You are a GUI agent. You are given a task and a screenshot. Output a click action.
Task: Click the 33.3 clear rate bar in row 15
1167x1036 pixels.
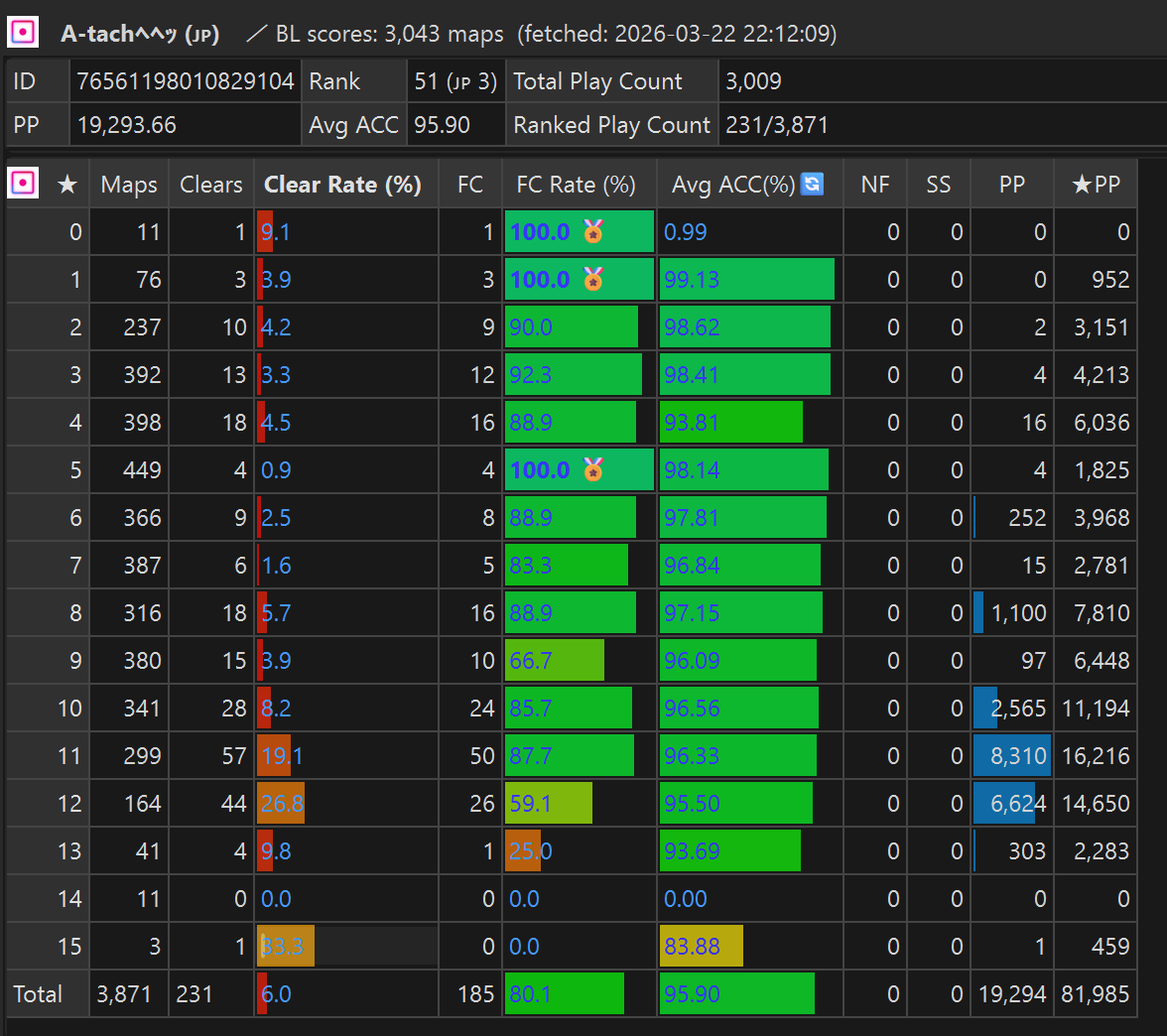pyautogui.click(x=285, y=946)
